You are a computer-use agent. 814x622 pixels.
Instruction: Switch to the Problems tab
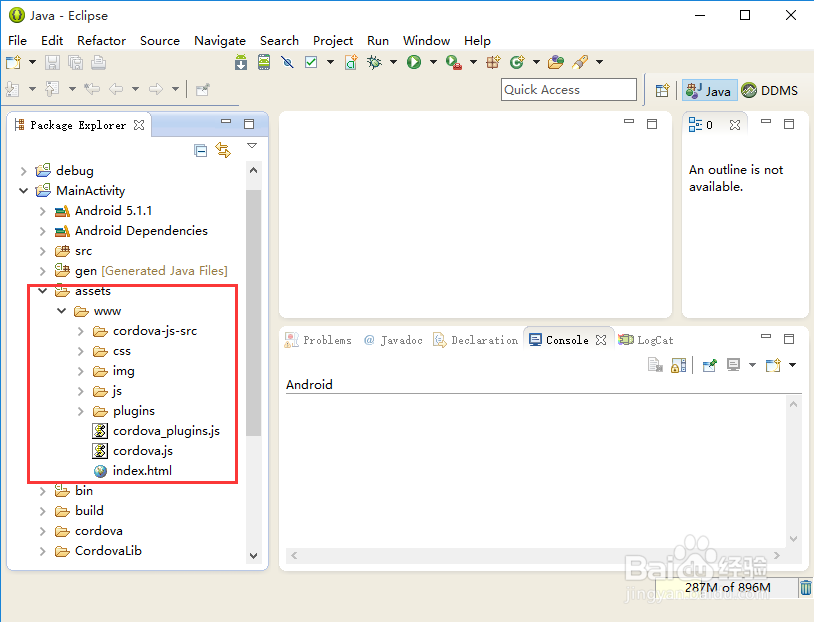[319, 340]
